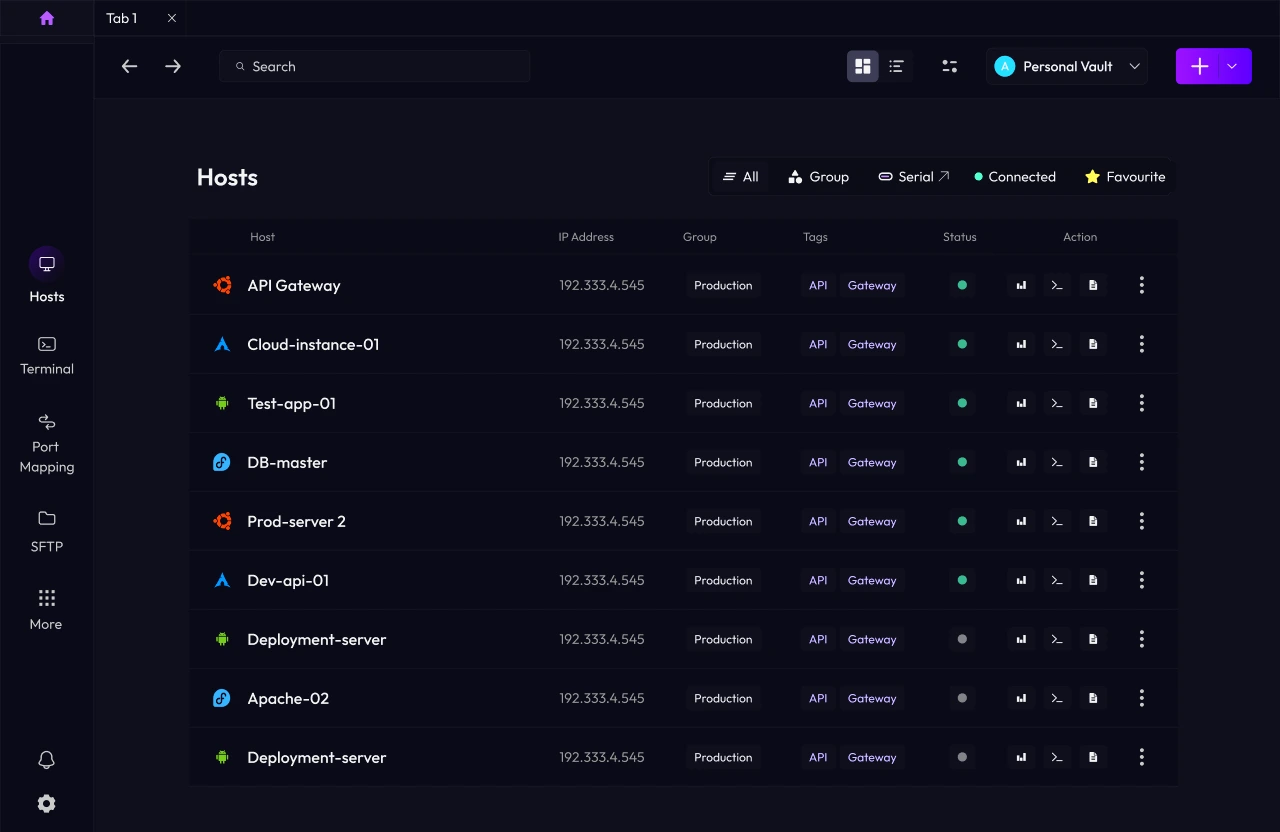The height and width of the screenshot is (832, 1280).
Task: Click the Apache-02 host name
Action: (x=288, y=698)
